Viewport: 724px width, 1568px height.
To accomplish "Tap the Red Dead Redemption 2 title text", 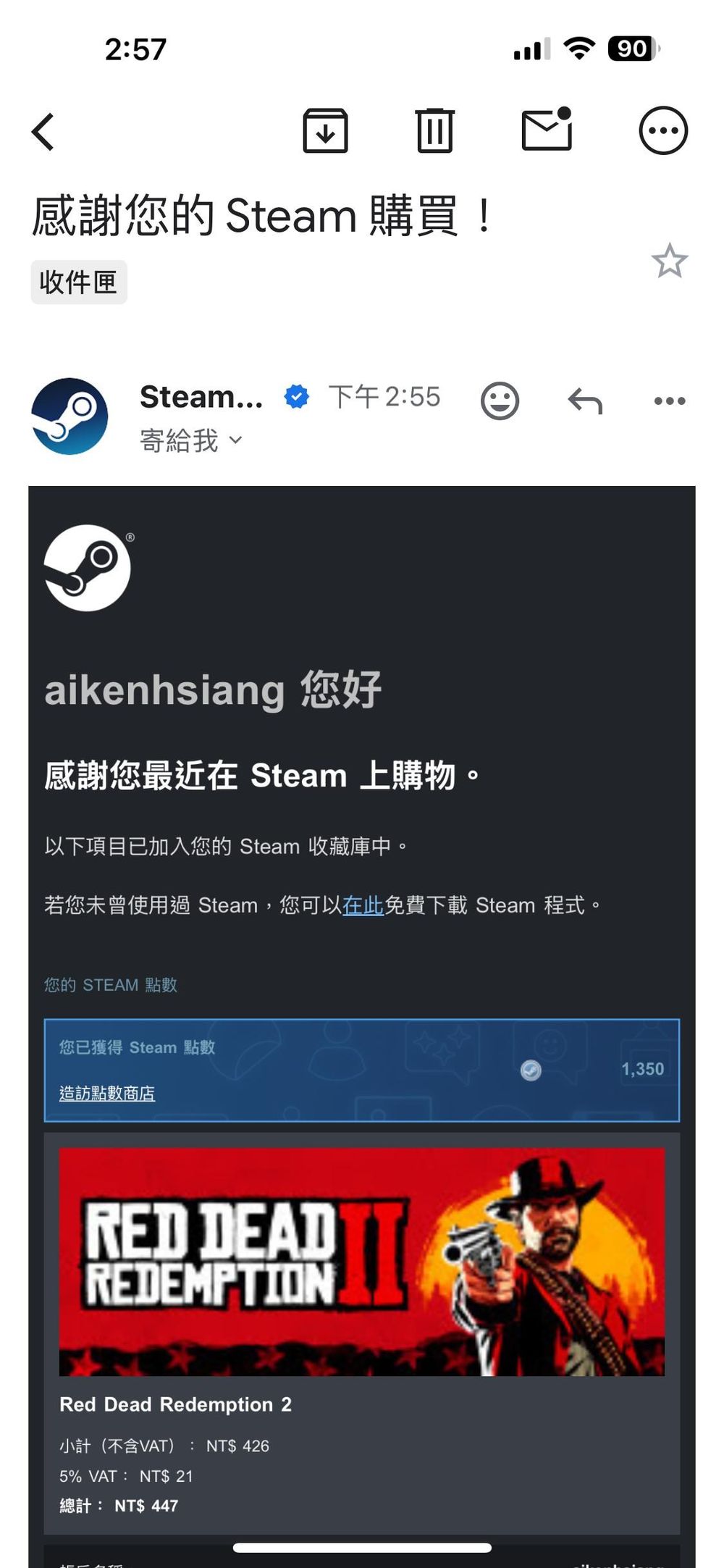I will coord(175,1404).
